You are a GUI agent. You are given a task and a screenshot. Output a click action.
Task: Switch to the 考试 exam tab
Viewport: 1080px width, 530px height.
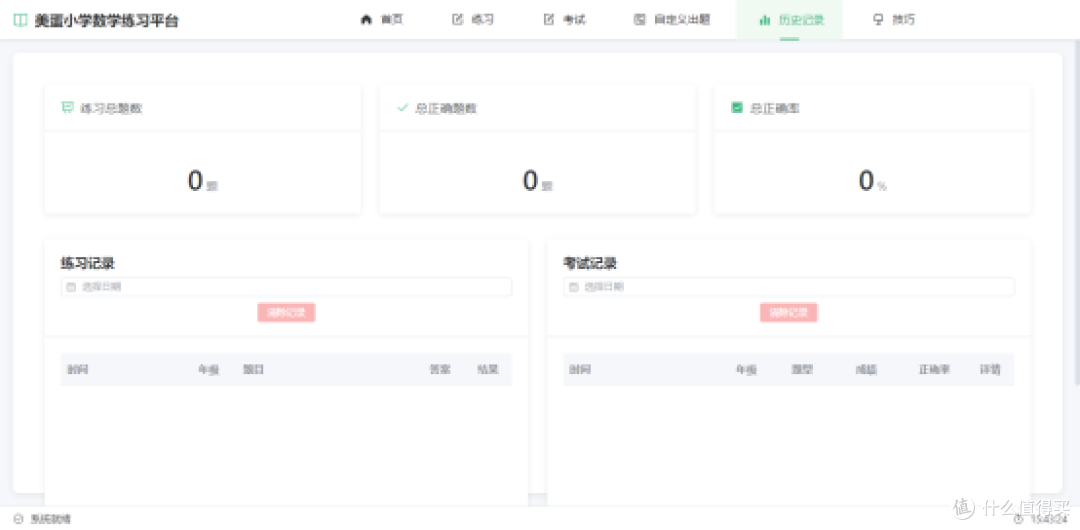564,19
